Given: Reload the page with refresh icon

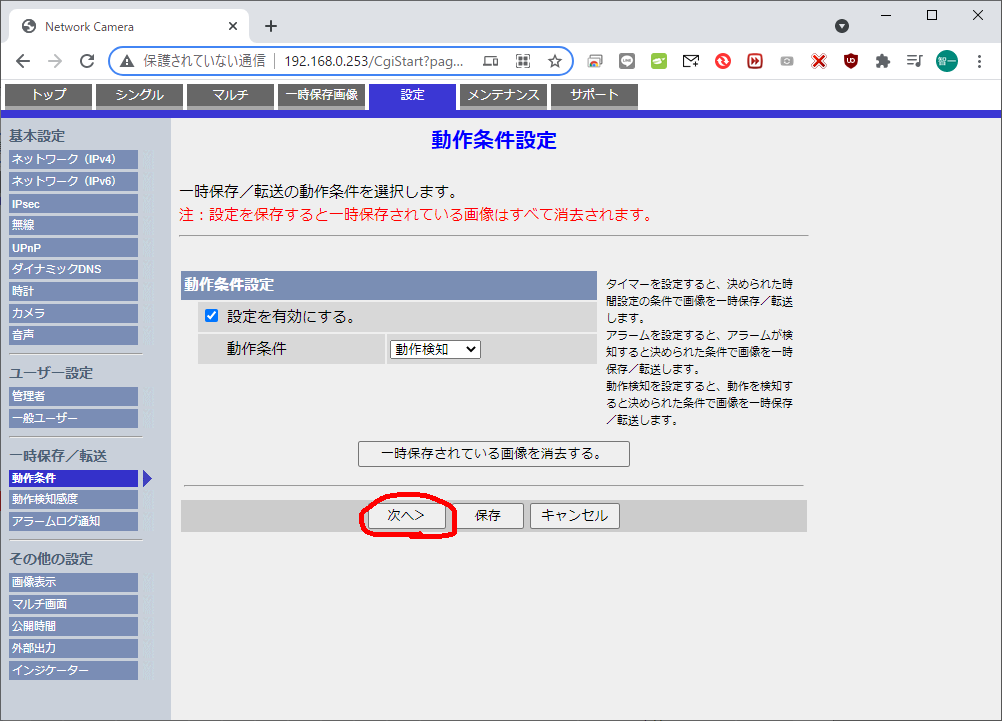Looking at the screenshot, I should click(87, 61).
